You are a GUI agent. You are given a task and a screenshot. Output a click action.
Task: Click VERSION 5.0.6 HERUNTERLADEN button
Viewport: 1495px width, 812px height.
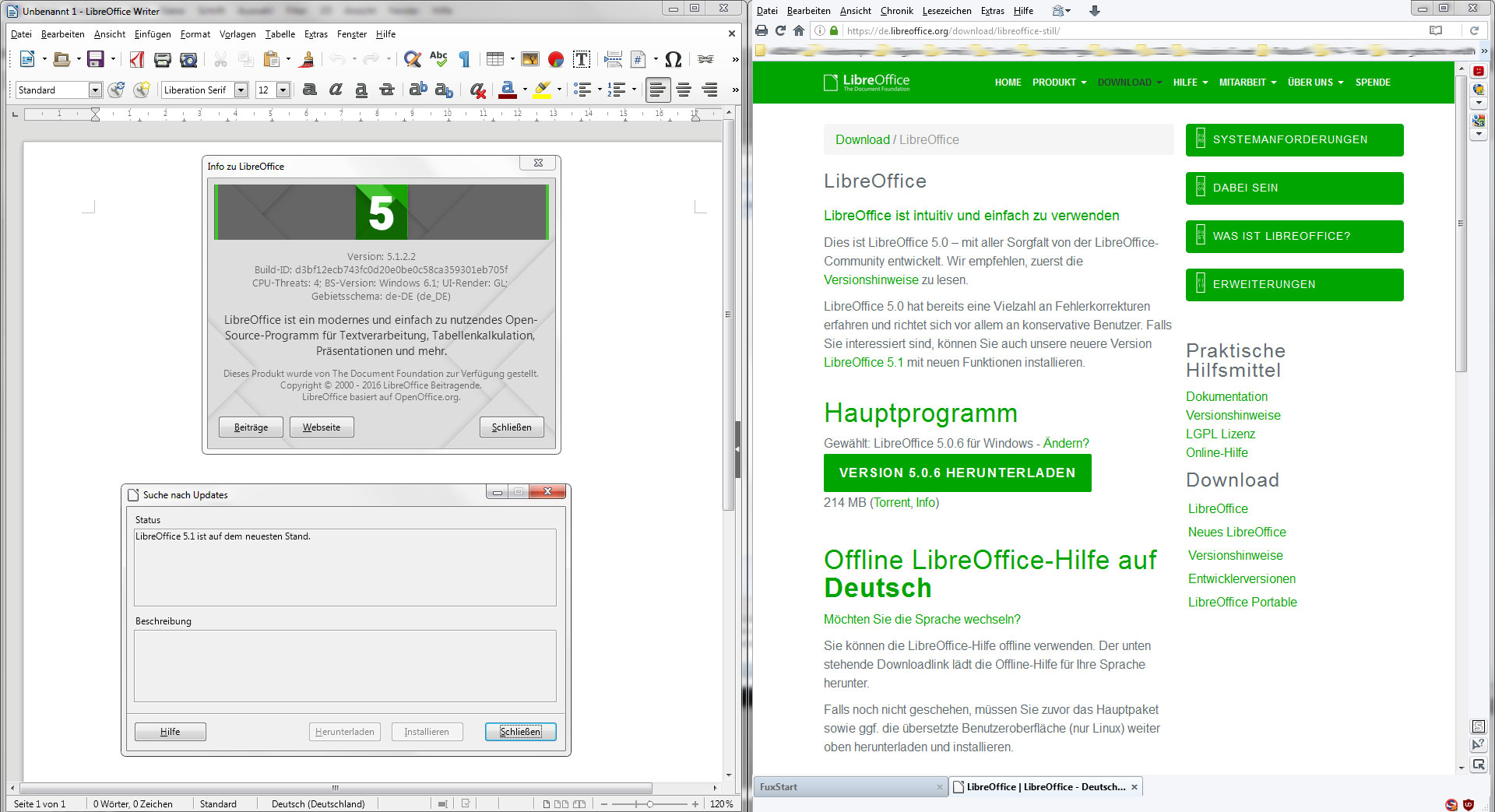click(957, 473)
